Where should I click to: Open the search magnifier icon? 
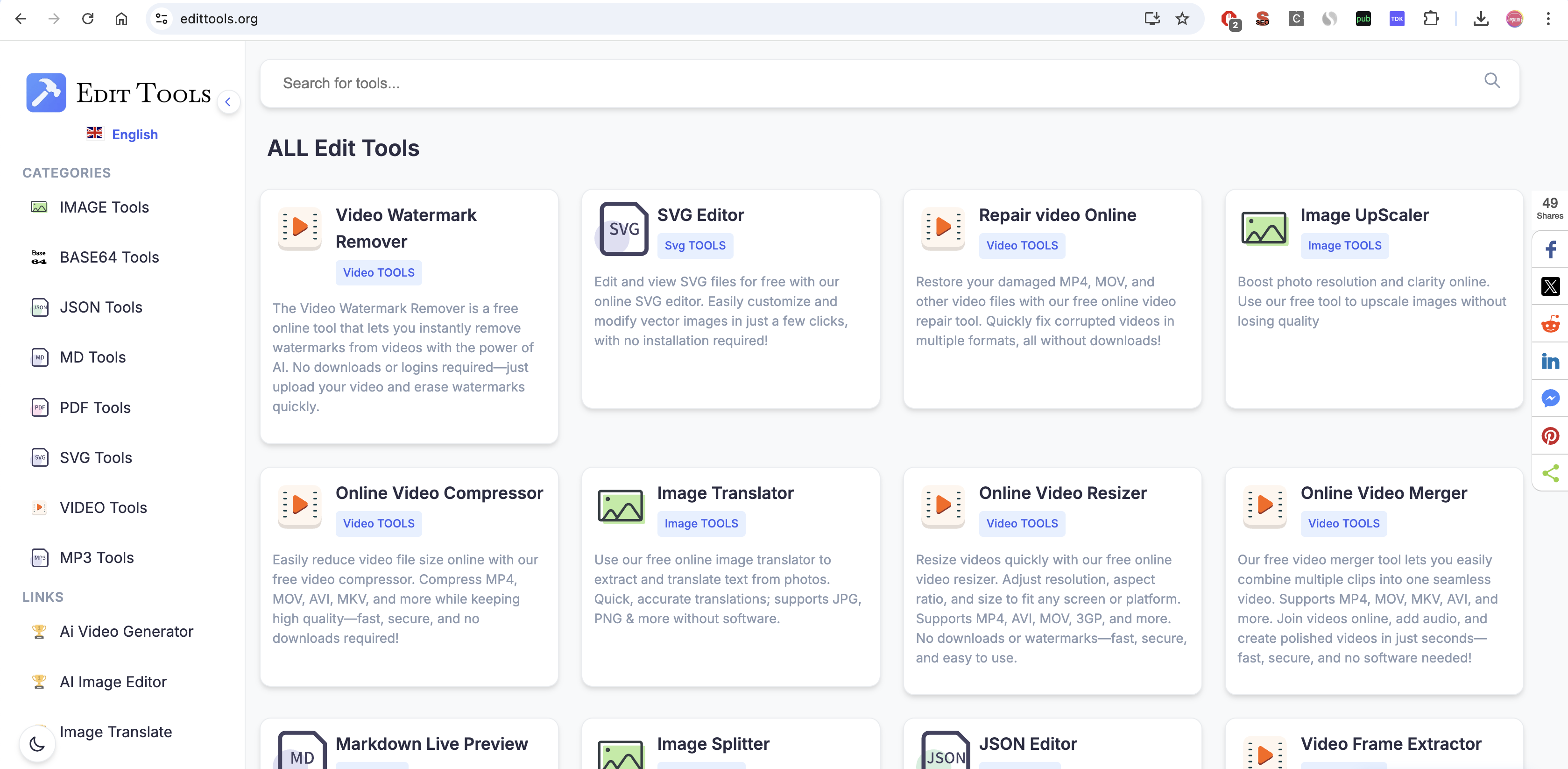[x=1492, y=80]
